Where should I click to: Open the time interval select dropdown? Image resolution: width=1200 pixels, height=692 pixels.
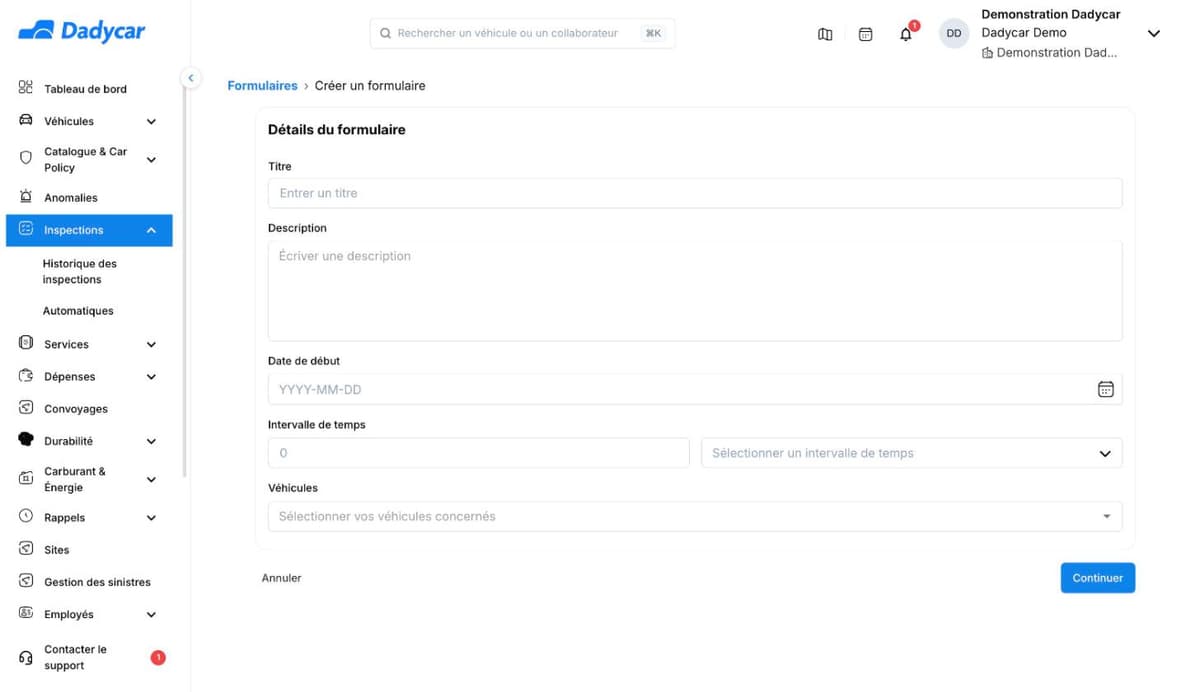[x=911, y=453]
